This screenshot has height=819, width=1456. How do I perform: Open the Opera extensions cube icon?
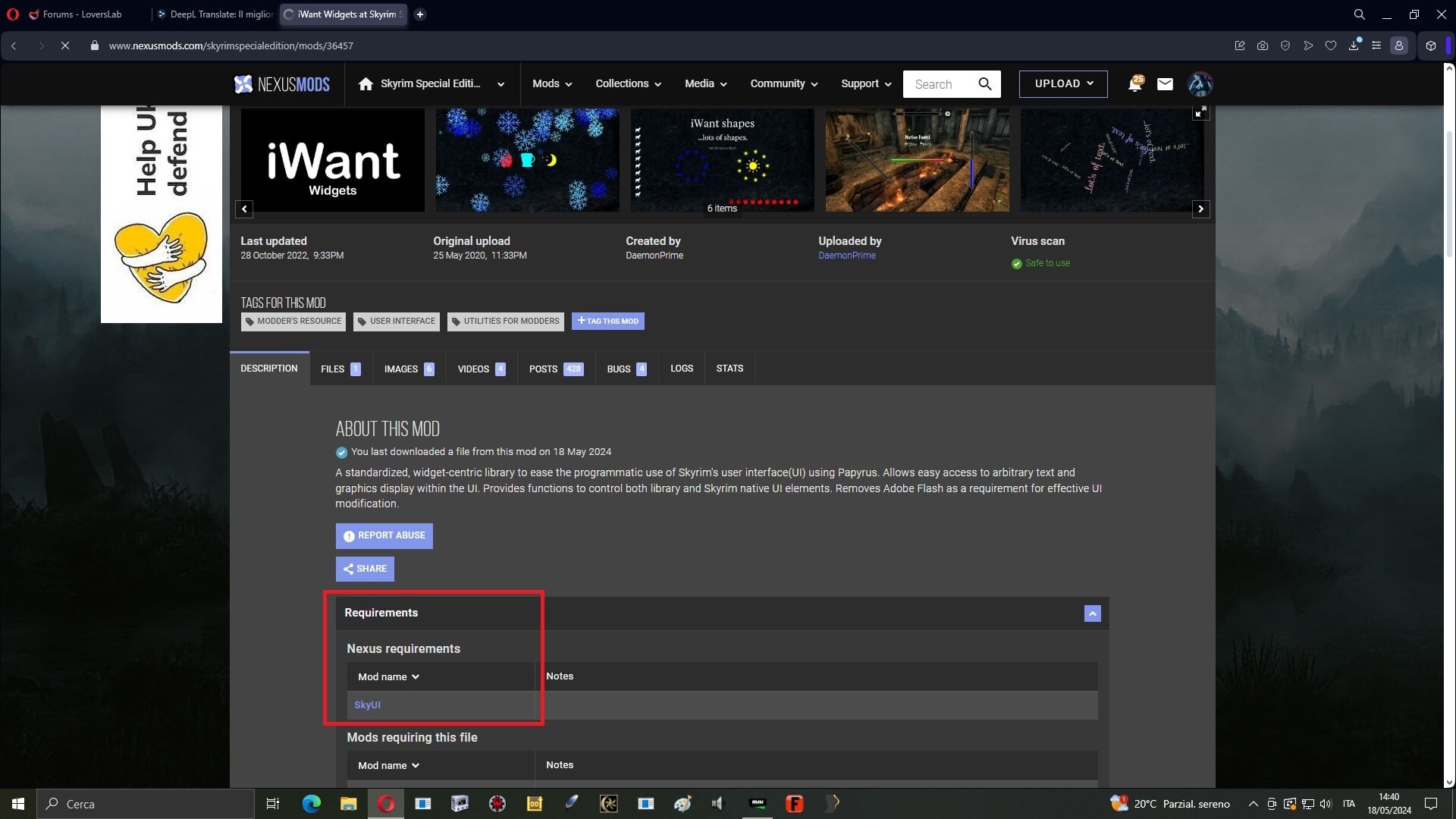tap(1431, 45)
